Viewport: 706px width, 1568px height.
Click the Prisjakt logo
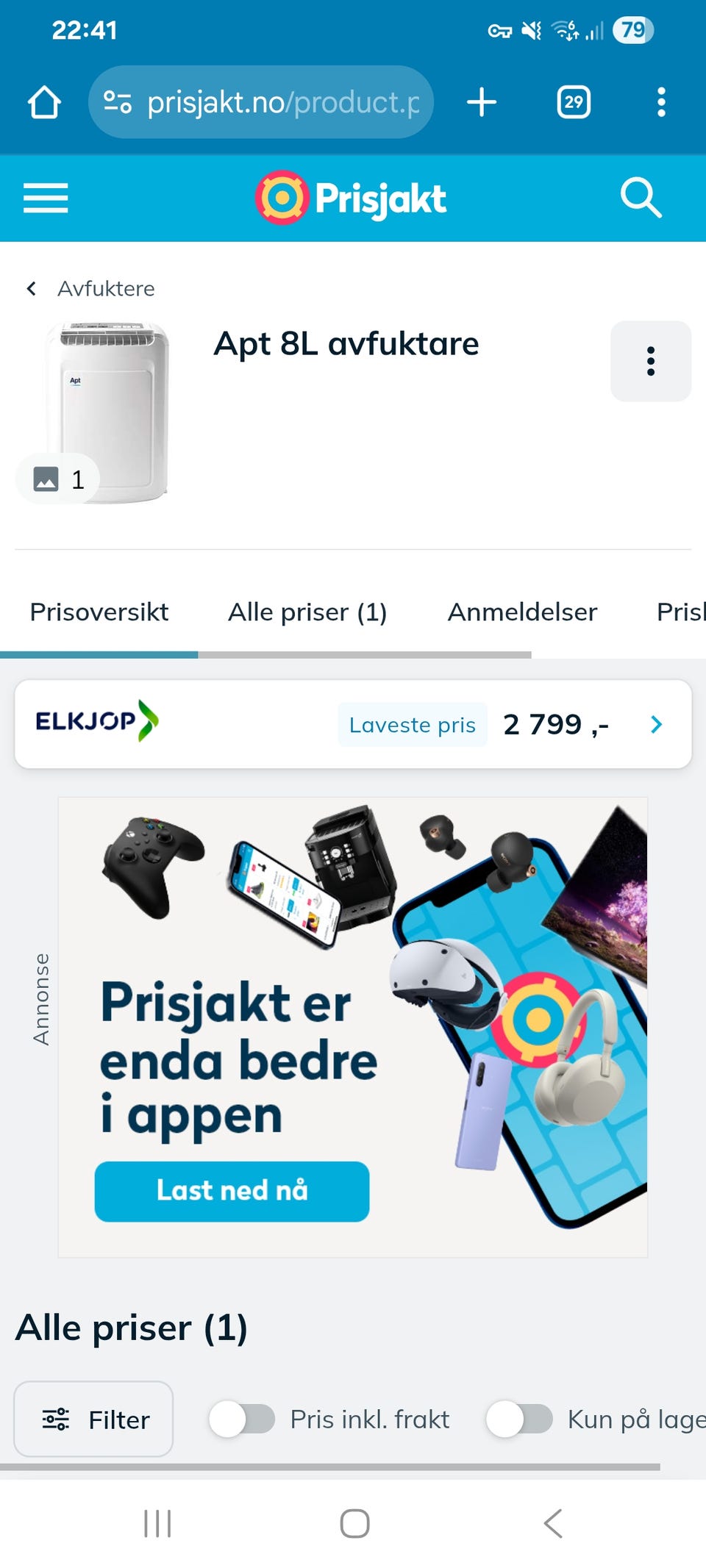(x=351, y=198)
